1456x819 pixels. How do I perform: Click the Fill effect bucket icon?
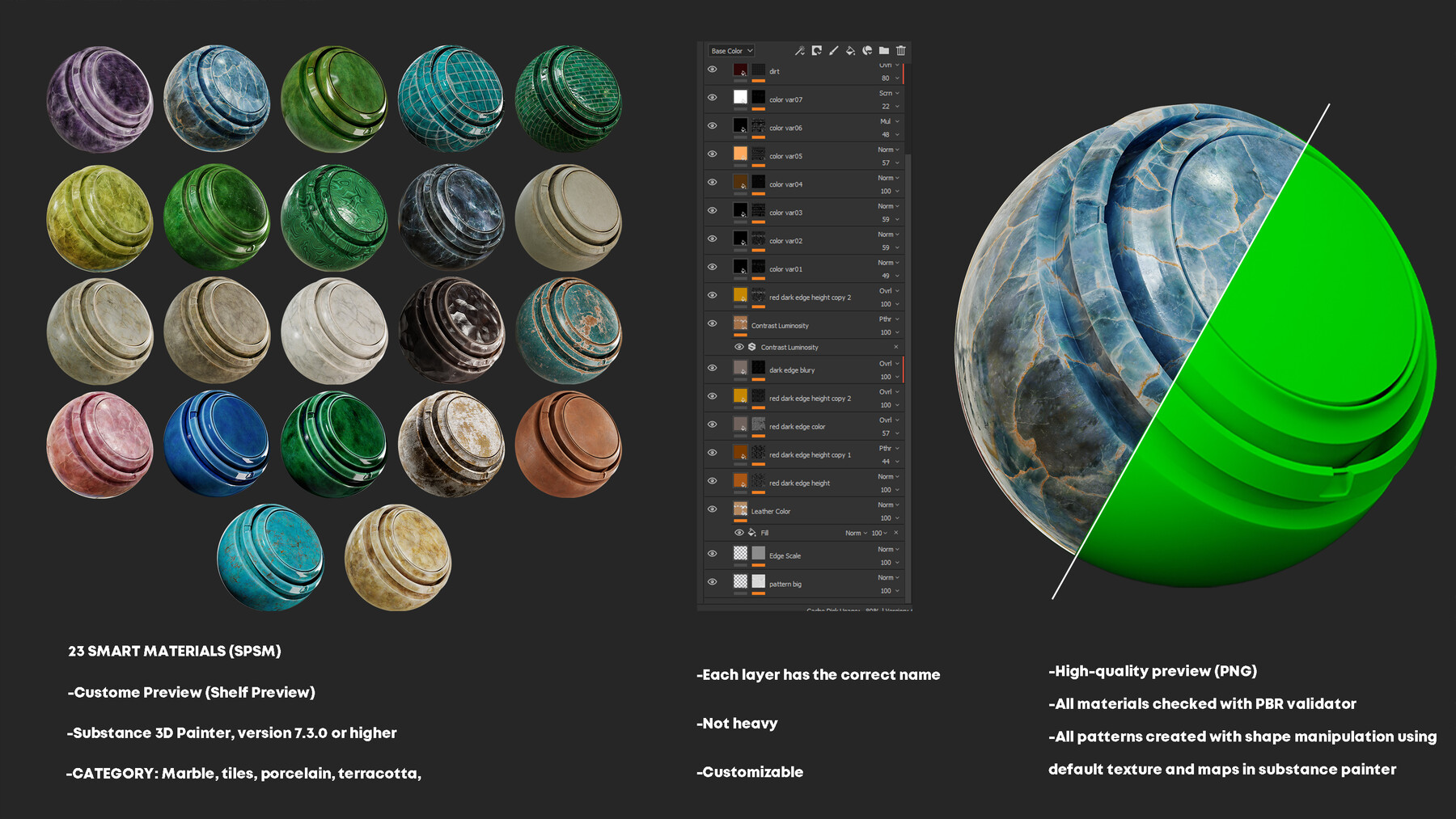click(x=751, y=533)
